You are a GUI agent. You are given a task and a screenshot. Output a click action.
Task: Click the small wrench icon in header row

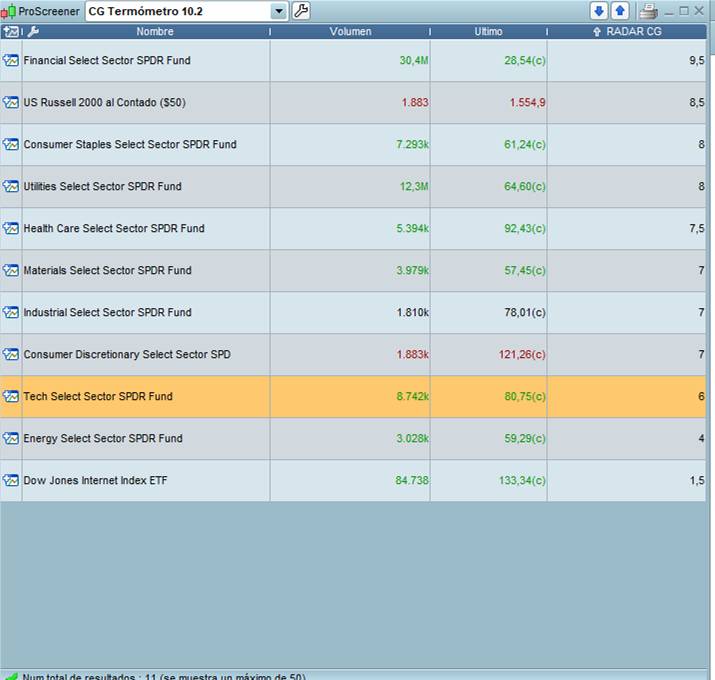(x=33, y=32)
